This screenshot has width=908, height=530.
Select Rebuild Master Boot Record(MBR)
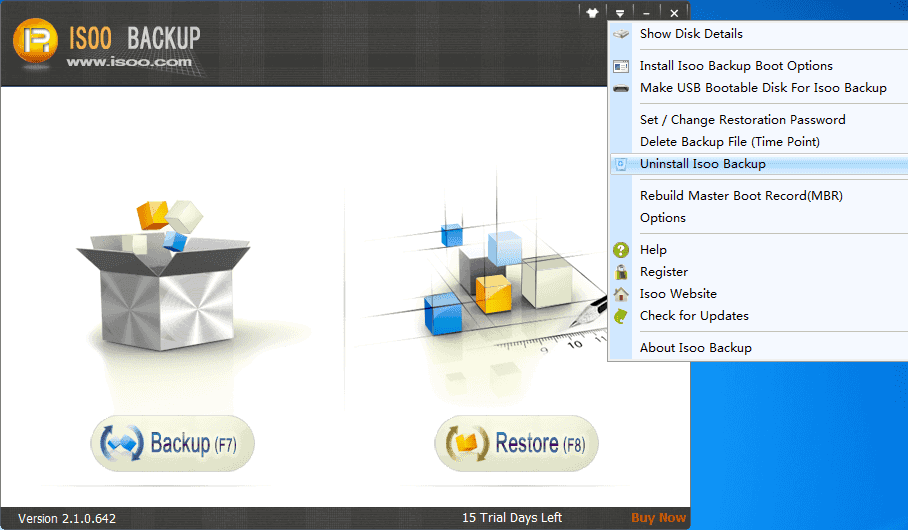pos(741,196)
